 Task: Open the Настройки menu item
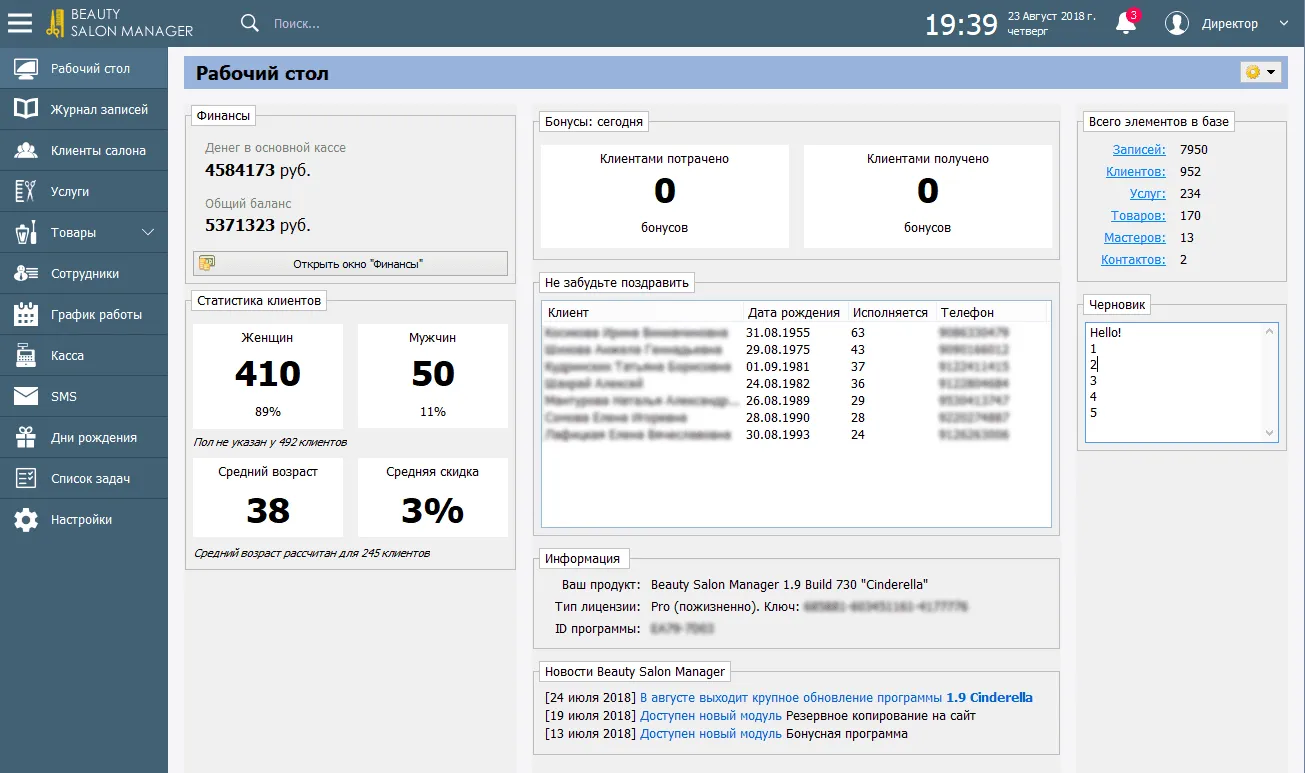tap(84, 520)
